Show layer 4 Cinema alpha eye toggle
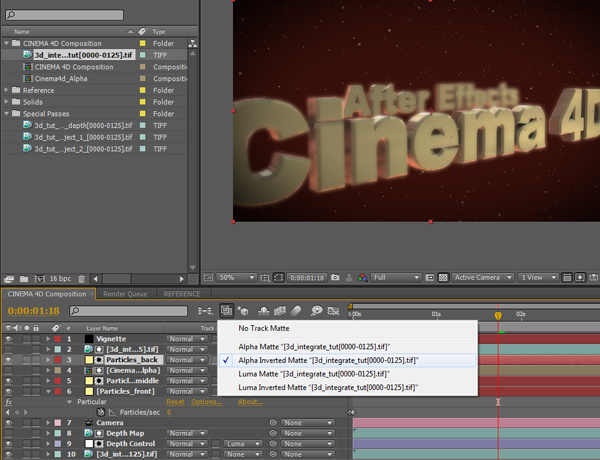The height and width of the screenshot is (460, 600). tap(8, 370)
